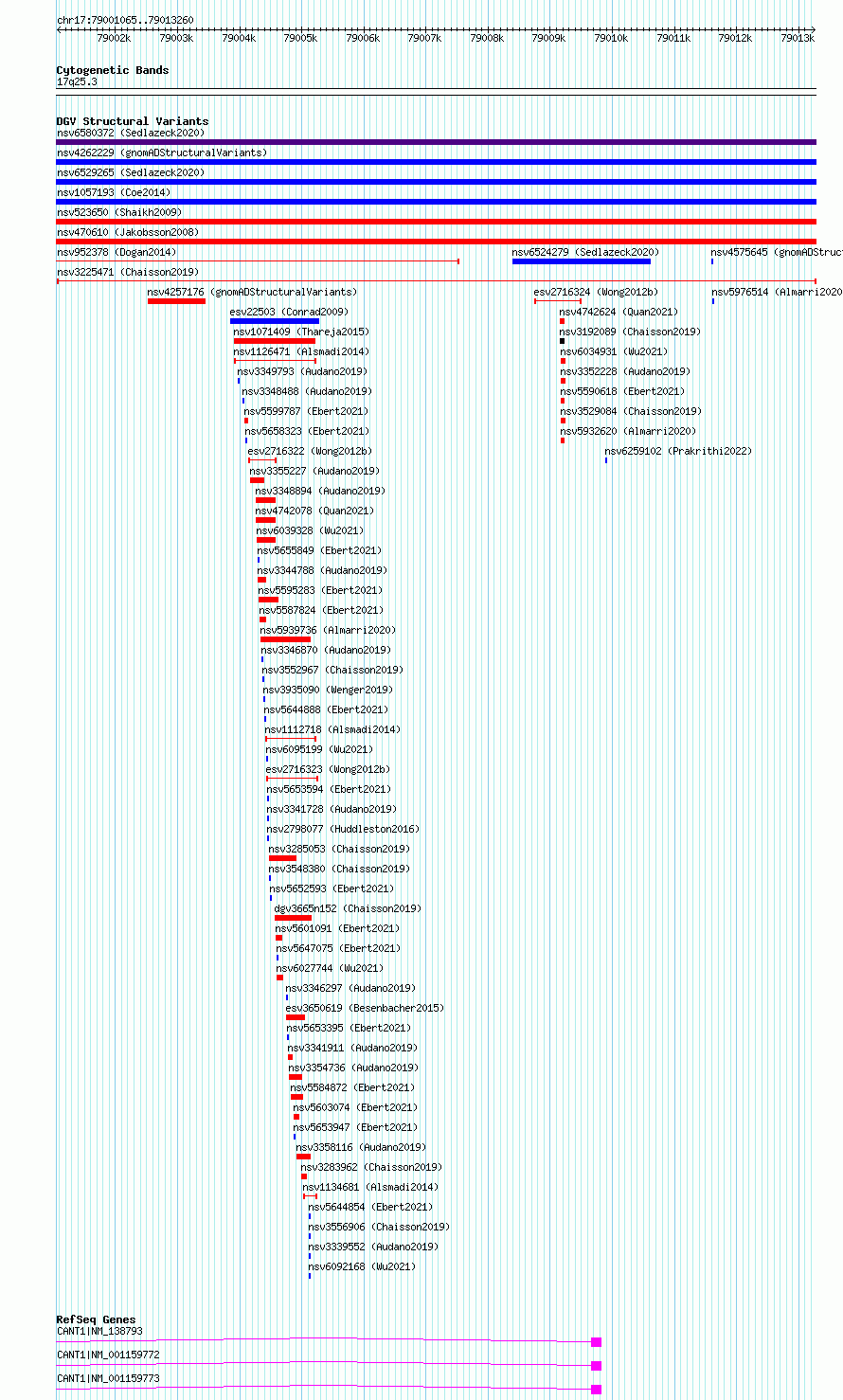
Task: Click red bar of nsv5939736 (Almarri2020)
Action: coord(285,639)
